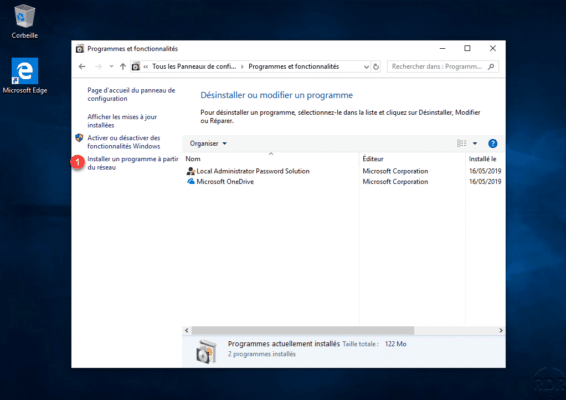Click '2 programmes installés' status text
This screenshot has height=400, width=566.
262,354
